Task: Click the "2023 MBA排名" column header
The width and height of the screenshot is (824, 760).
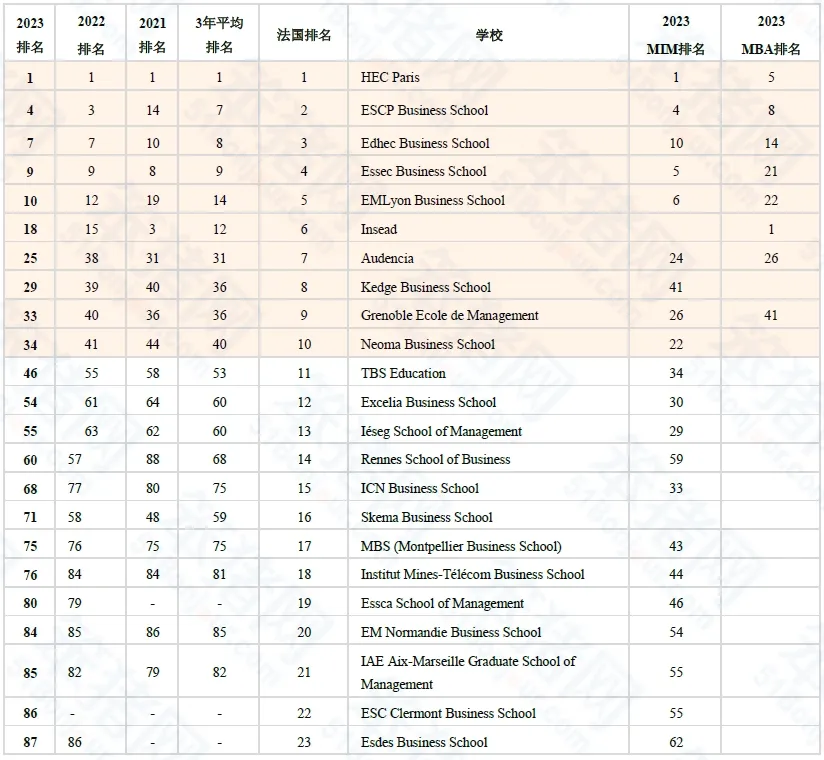Action: [771, 35]
